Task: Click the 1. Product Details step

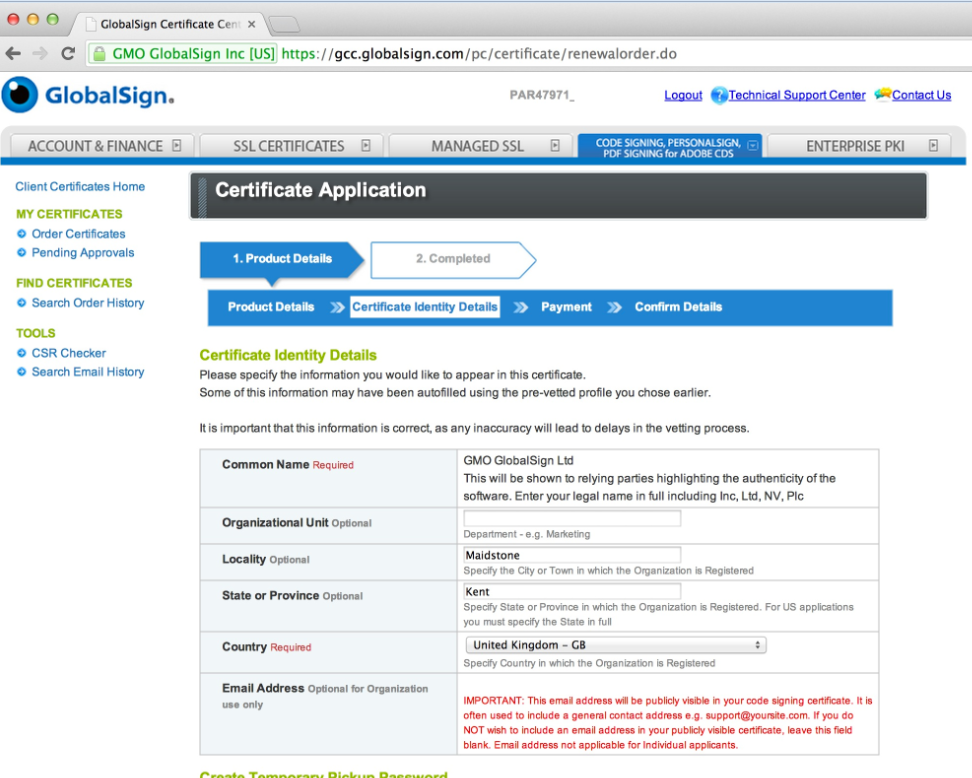Action: click(x=282, y=259)
